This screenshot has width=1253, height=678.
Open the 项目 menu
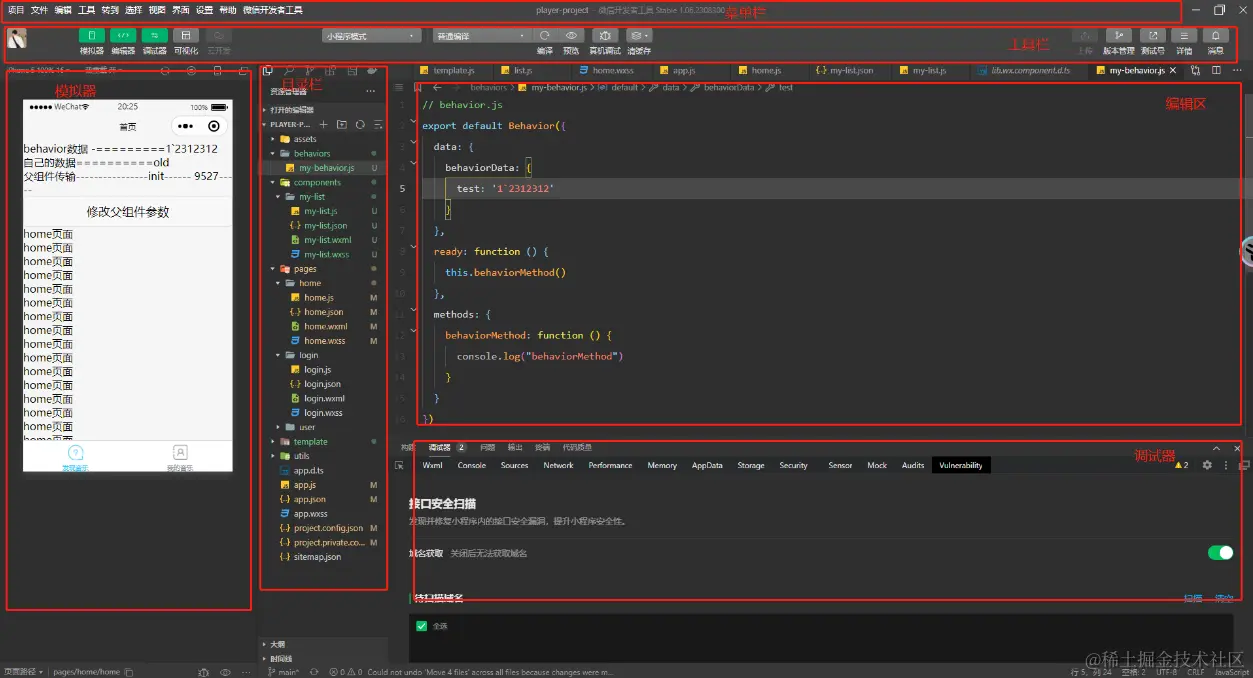pyautogui.click(x=16, y=10)
